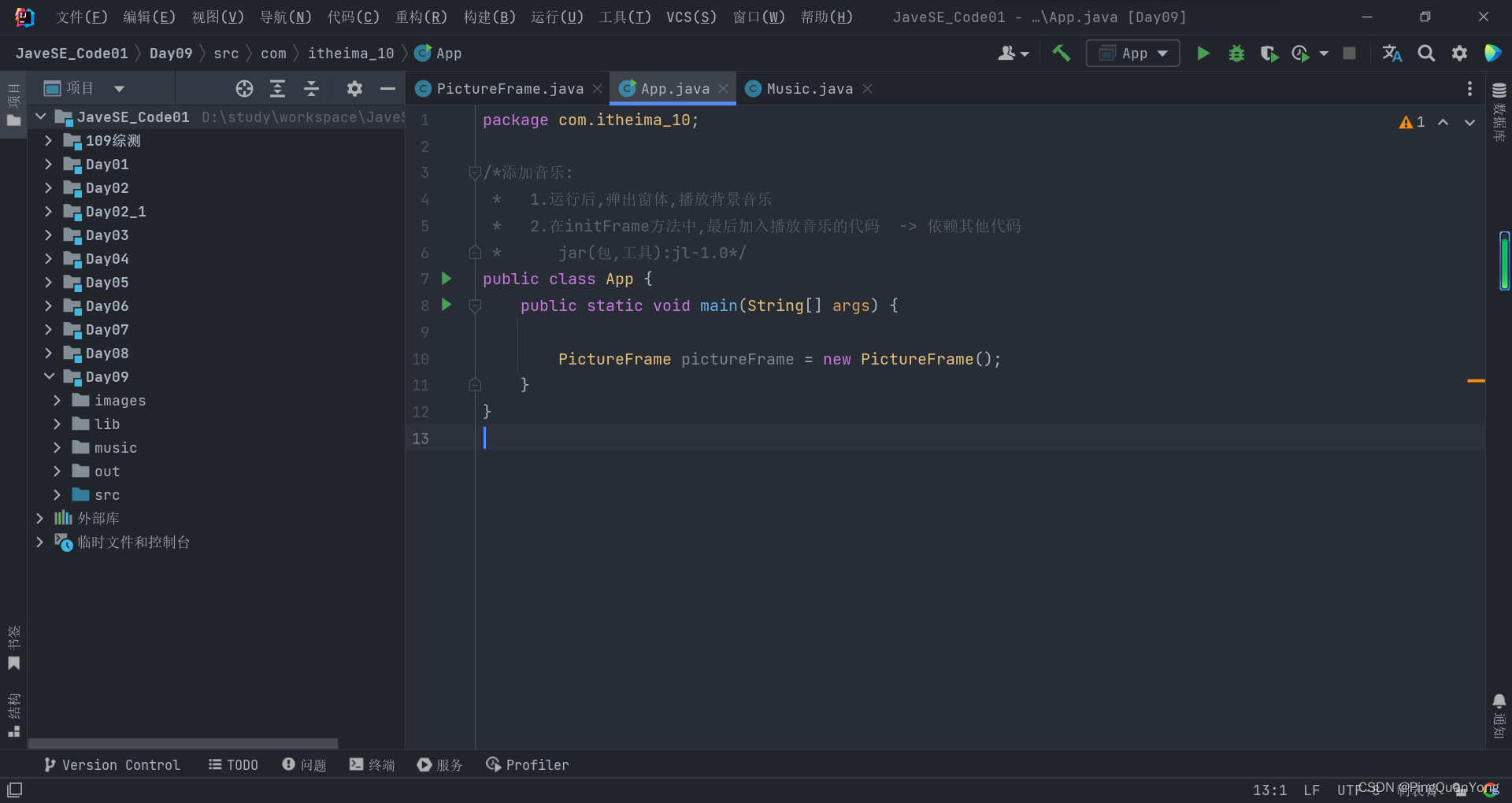Screen dimensions: 1512x803
Task: Open the Translate icon in toolbar
Action: pyautogui.click(x=1392, y=53)
